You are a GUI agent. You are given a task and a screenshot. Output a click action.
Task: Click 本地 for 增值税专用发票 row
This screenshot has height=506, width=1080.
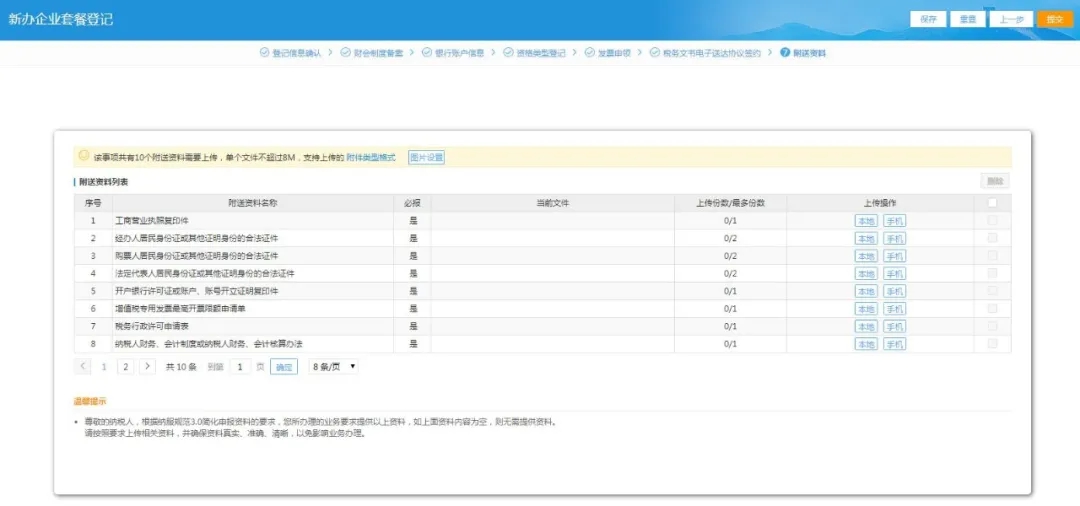point(866,308)
